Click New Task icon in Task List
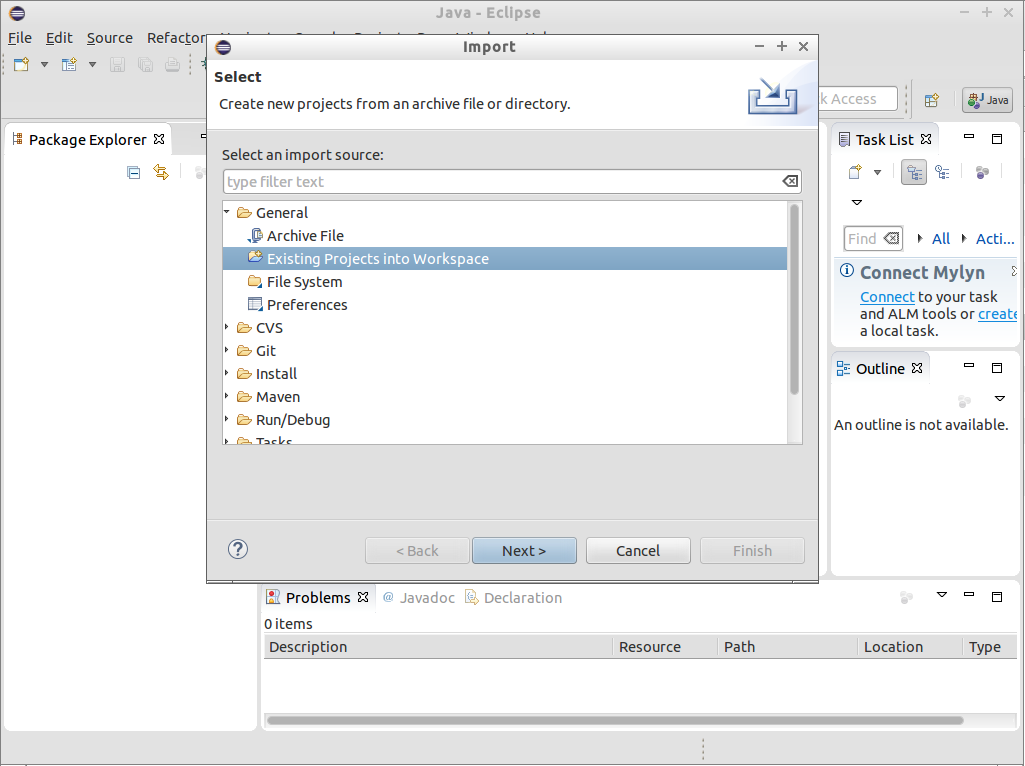Viewport: 1025px width, 766px height. (x=855, y=172)
